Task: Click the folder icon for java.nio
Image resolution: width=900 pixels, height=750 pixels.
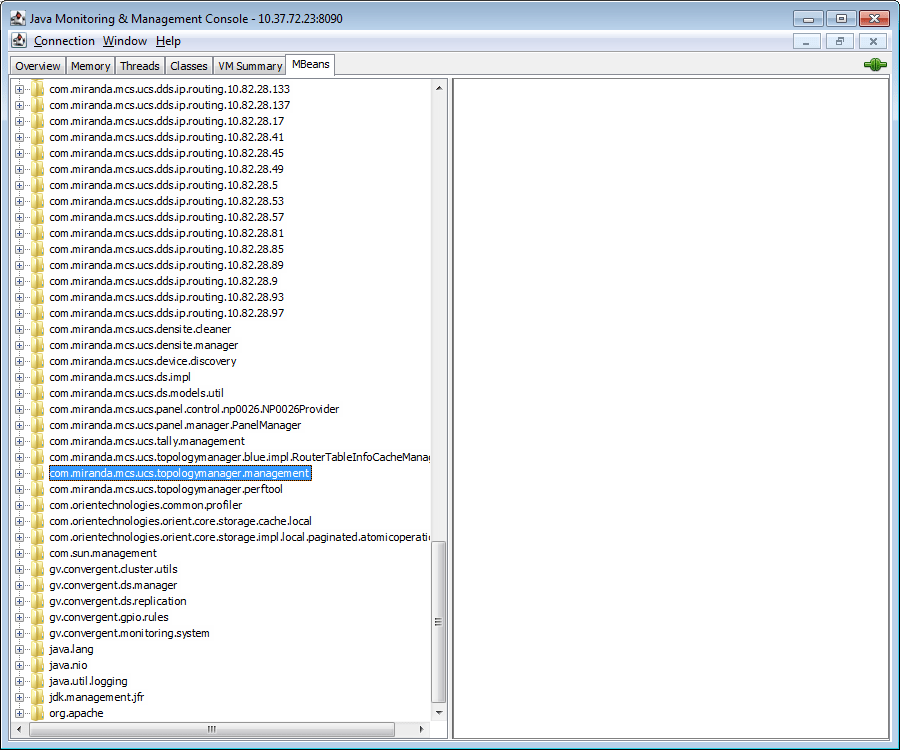Action: click(38, 665)
